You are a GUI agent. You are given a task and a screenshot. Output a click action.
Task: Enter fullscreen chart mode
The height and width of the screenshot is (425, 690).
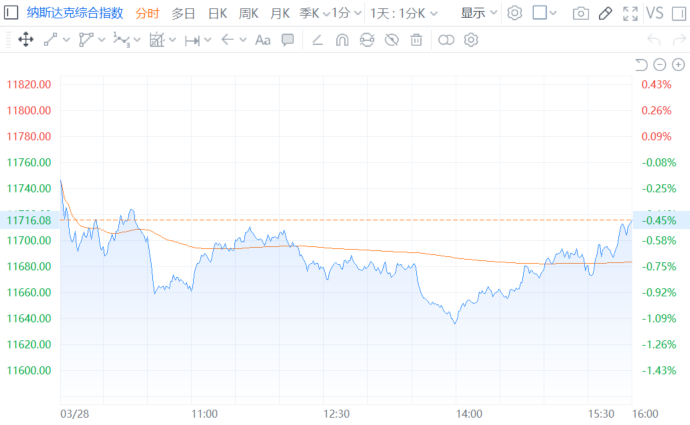click(x=630, y=14)
